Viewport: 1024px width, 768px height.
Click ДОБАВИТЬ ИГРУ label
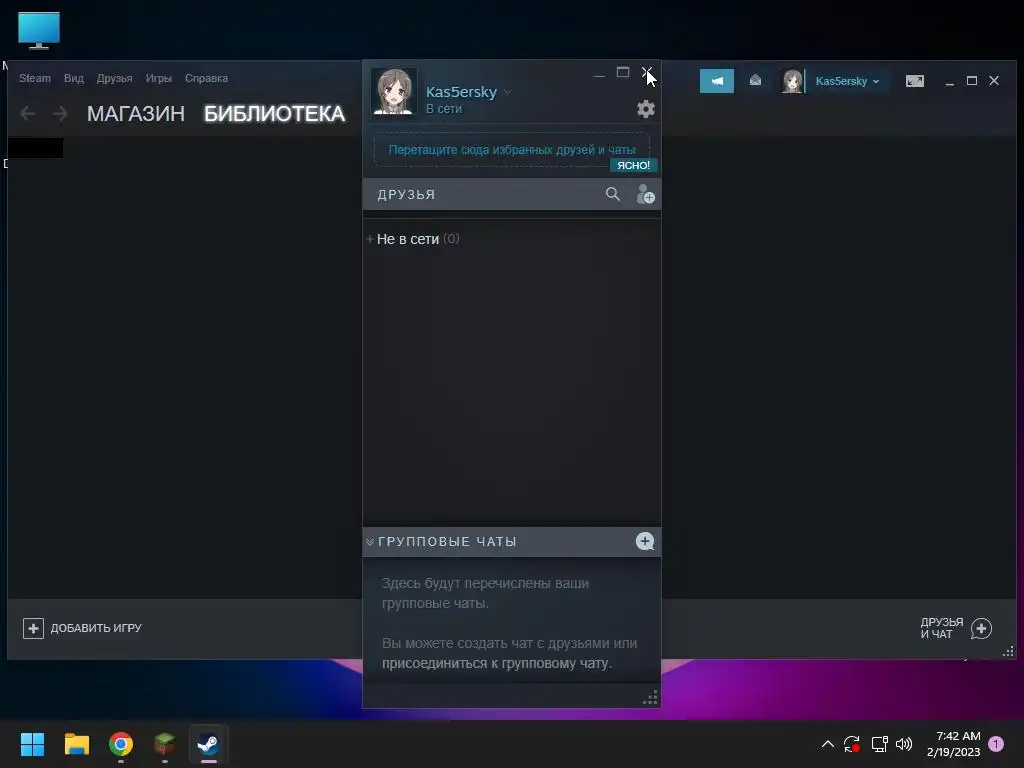pyautogui.click(x=96, y=628)
